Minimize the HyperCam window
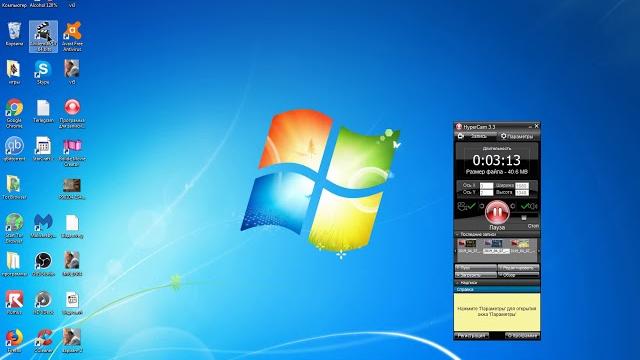The width and height of the screenshot is (640, 360). pyautogui.click(x=530, y=127)
